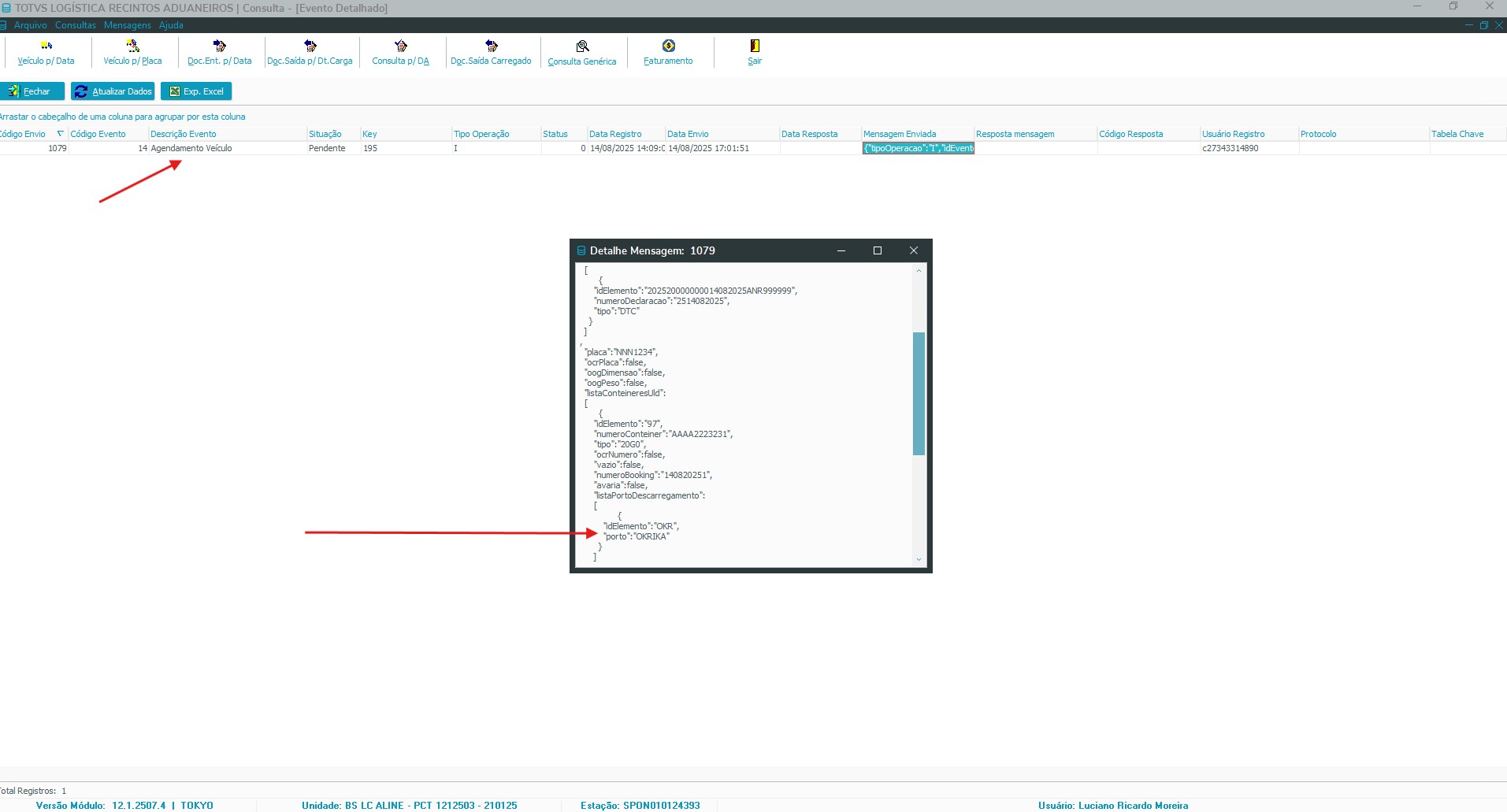The width and height of the screenshot is (1507, 812).
Task: Select the Agendamento Veículo cell
Action: [228, 148]
